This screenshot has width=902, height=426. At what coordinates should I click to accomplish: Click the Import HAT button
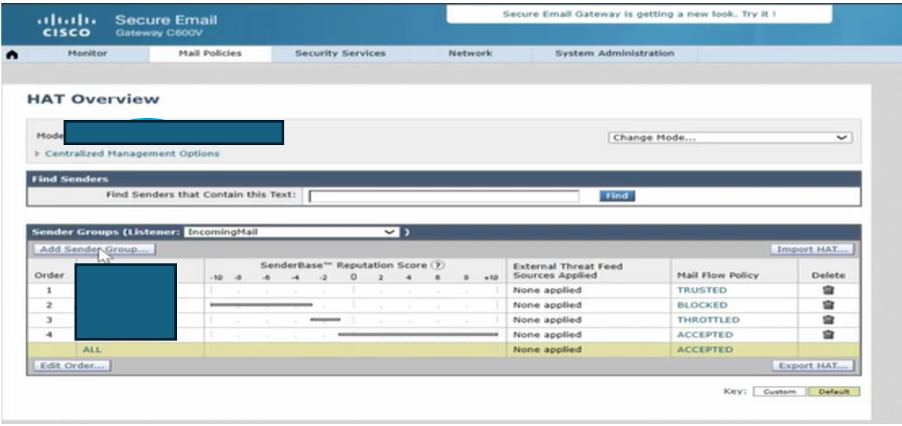811,249
